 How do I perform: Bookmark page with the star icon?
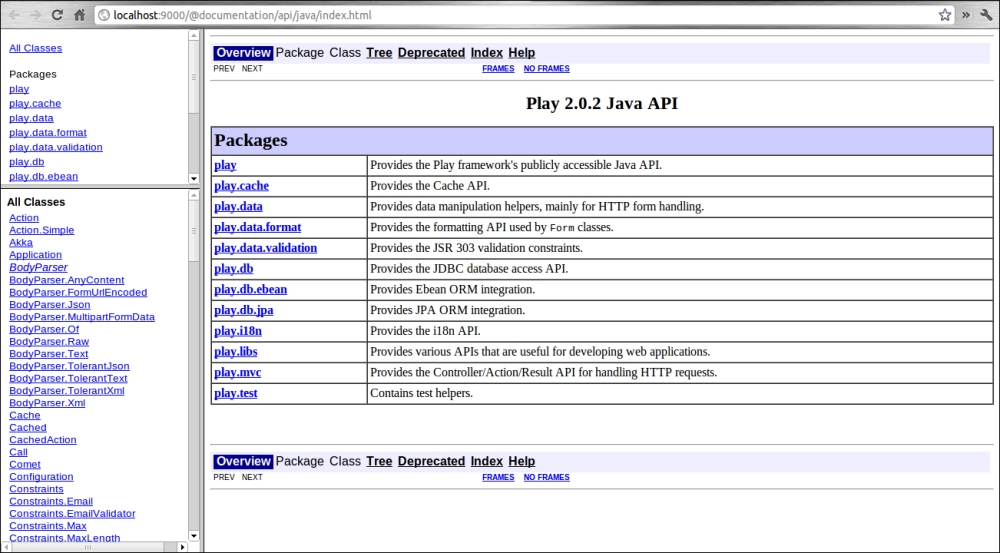click(x=945, y=15)
